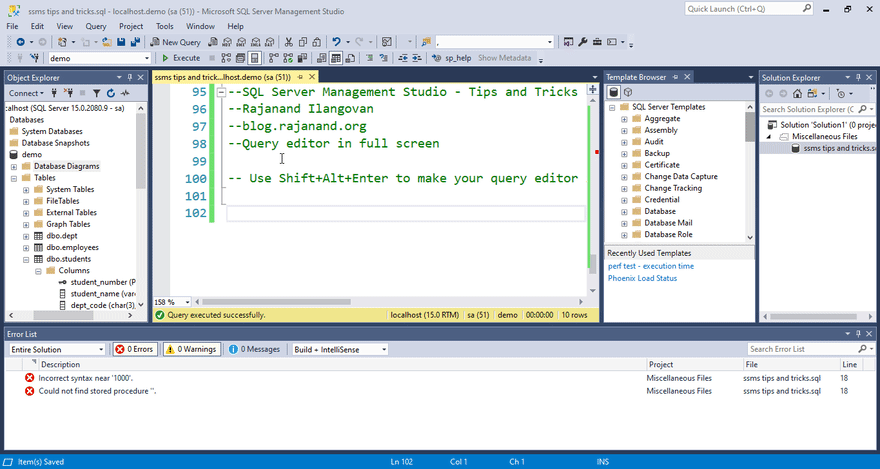Open the Window menu
Viewport: 880px width, 469px height.
[x=200, y=26]
